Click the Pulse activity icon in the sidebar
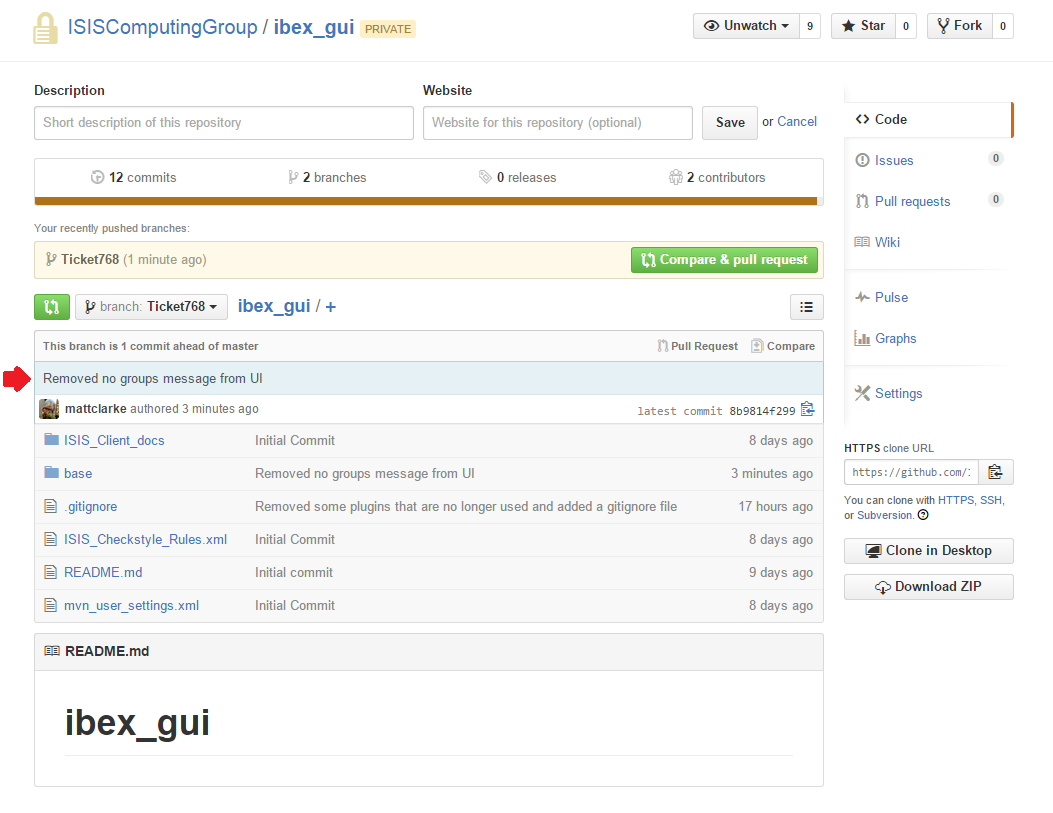The height and width of the screenshot is (813, 1053). click(x=862, y=297)
